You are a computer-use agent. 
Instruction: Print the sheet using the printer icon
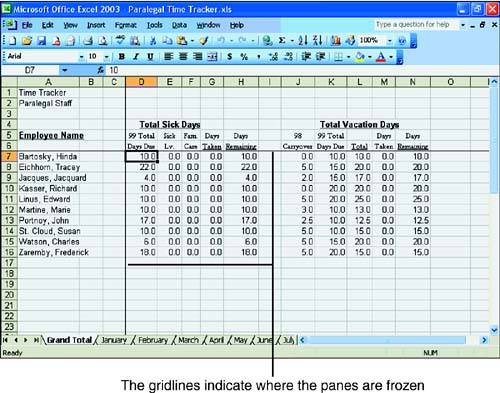[x=88, y=41]
